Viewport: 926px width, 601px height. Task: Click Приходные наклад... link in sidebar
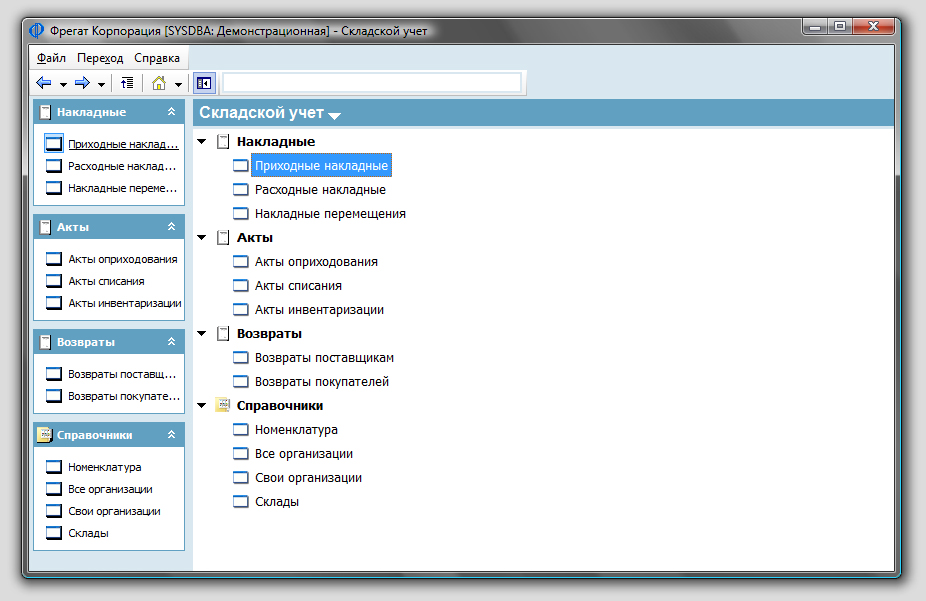(x=123, y=144)
